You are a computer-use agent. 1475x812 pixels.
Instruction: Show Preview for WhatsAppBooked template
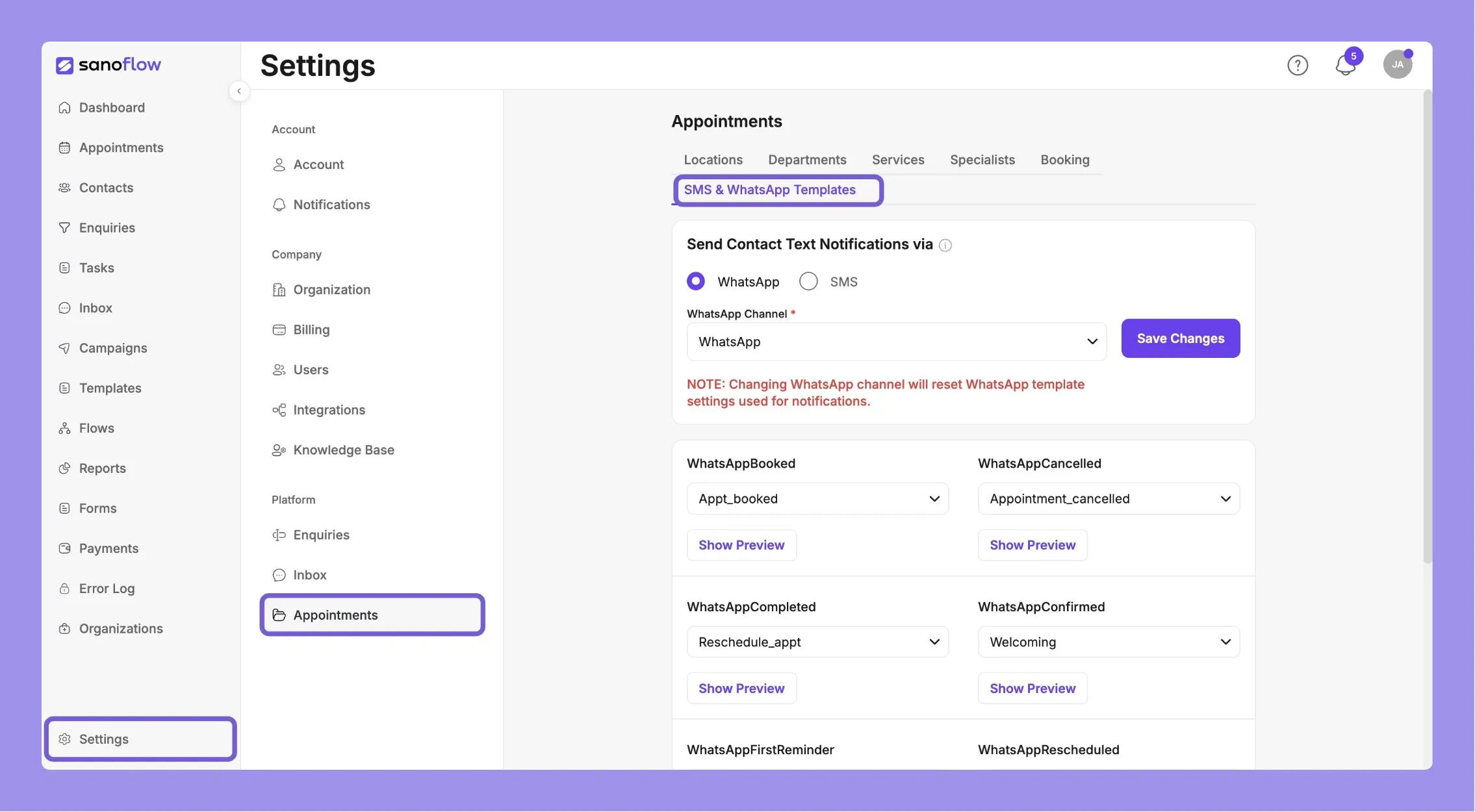pos(741,545)
